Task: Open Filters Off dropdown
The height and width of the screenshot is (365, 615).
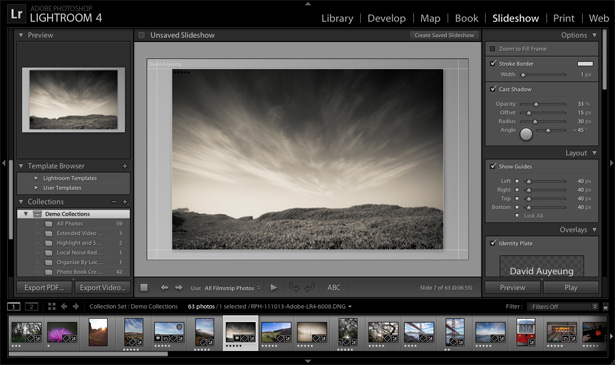Action: coord(562,307)
